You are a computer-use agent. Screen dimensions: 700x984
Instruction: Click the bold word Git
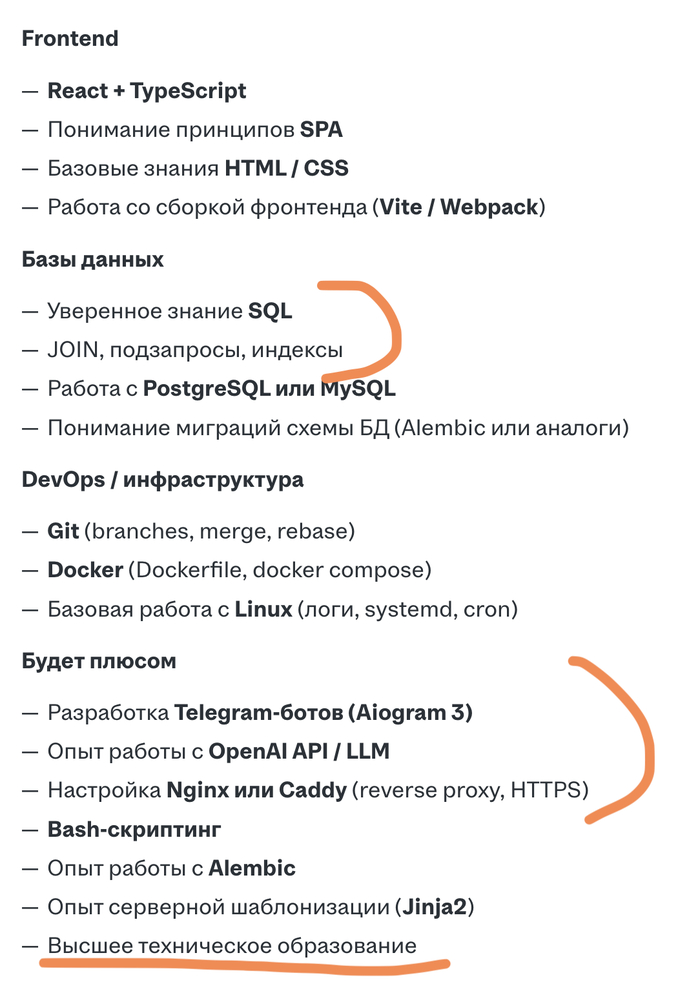click(x=63, y=531)
